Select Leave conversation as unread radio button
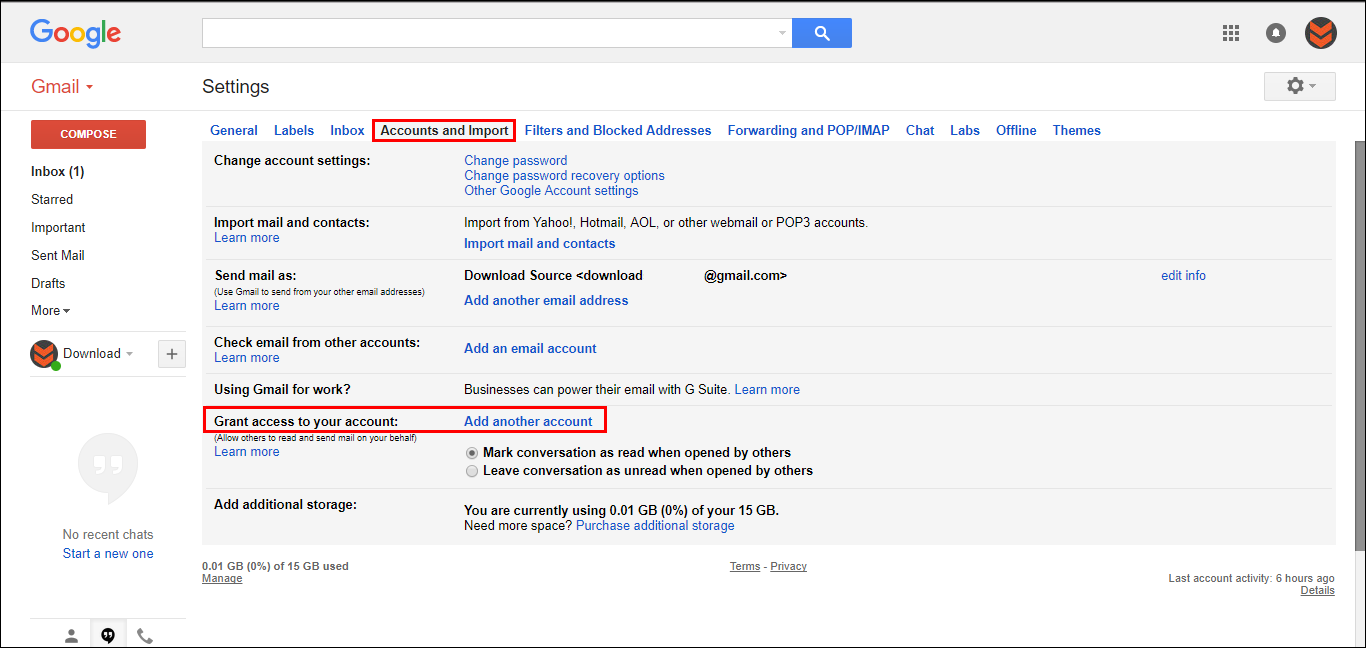 tap(472, 471)
